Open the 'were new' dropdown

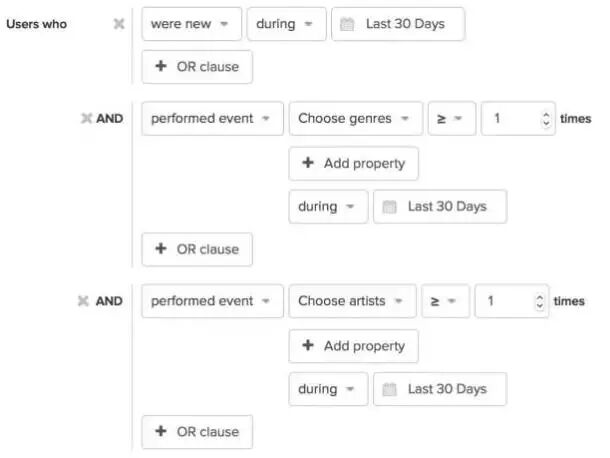(x=191, y=24)
